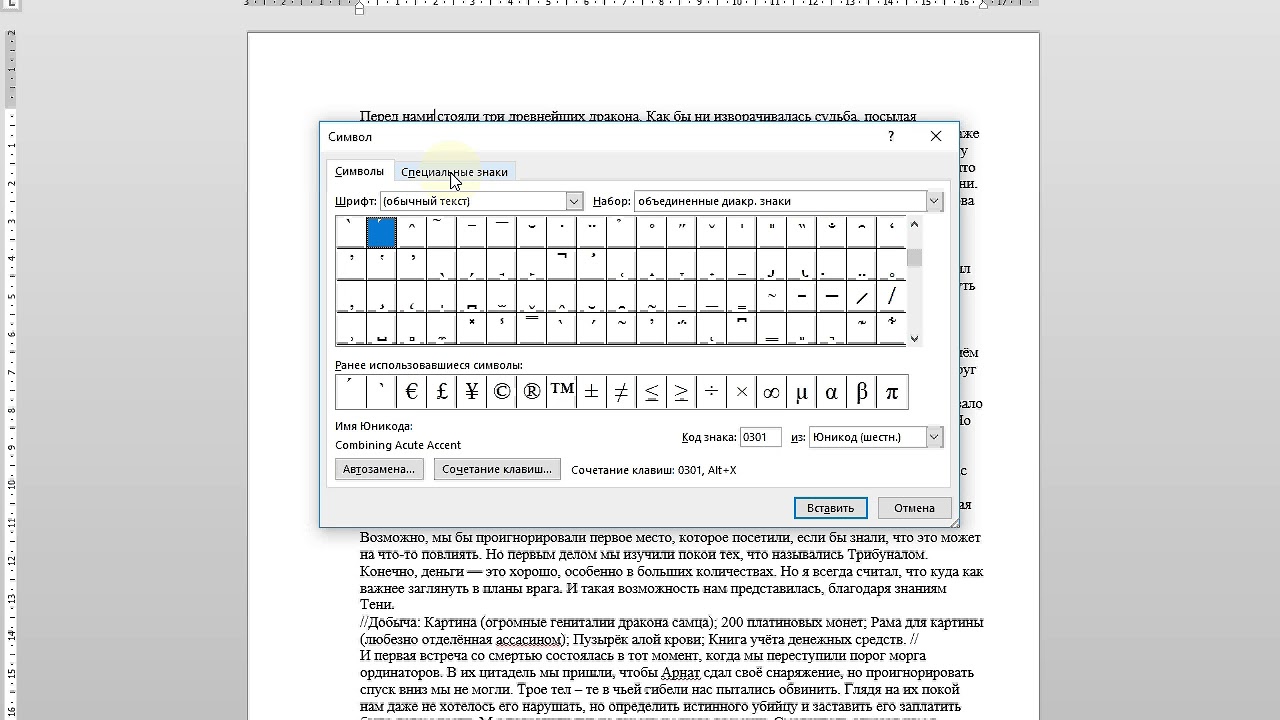
Task: Click the word 'Арнат' in the document
Action: click(x=681, y=673)
